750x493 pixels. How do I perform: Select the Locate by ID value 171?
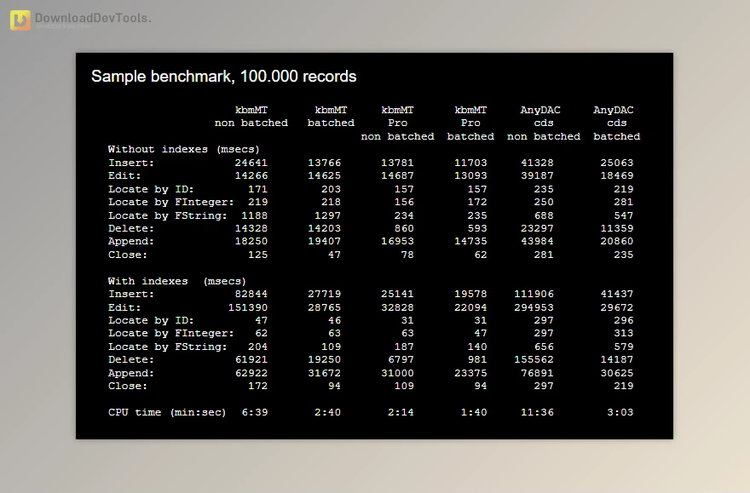pyautogui.click(x=258, y=189)
